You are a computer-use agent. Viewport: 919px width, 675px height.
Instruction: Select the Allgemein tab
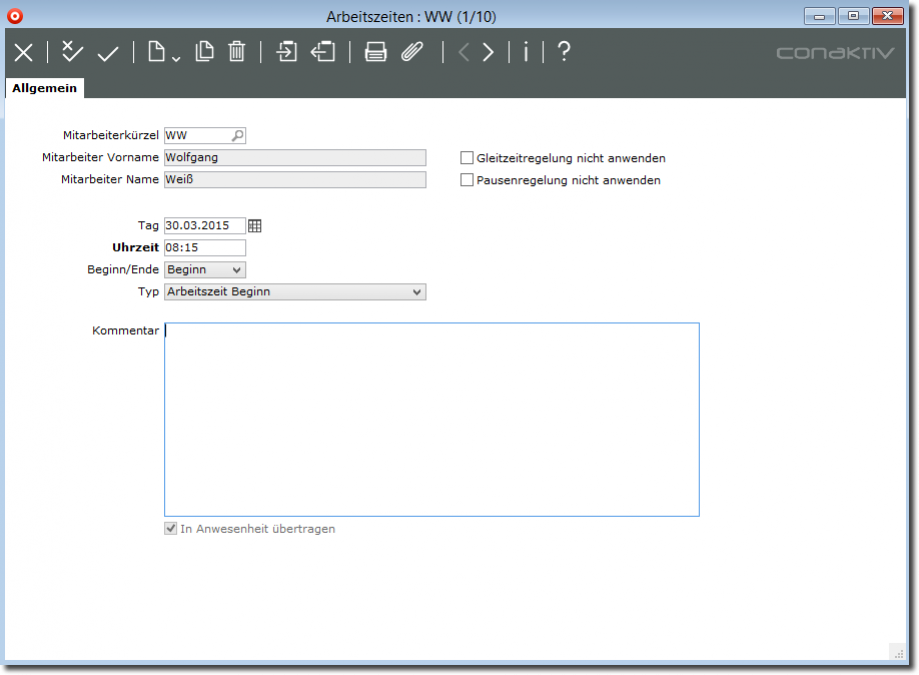[x=45, y=89]
